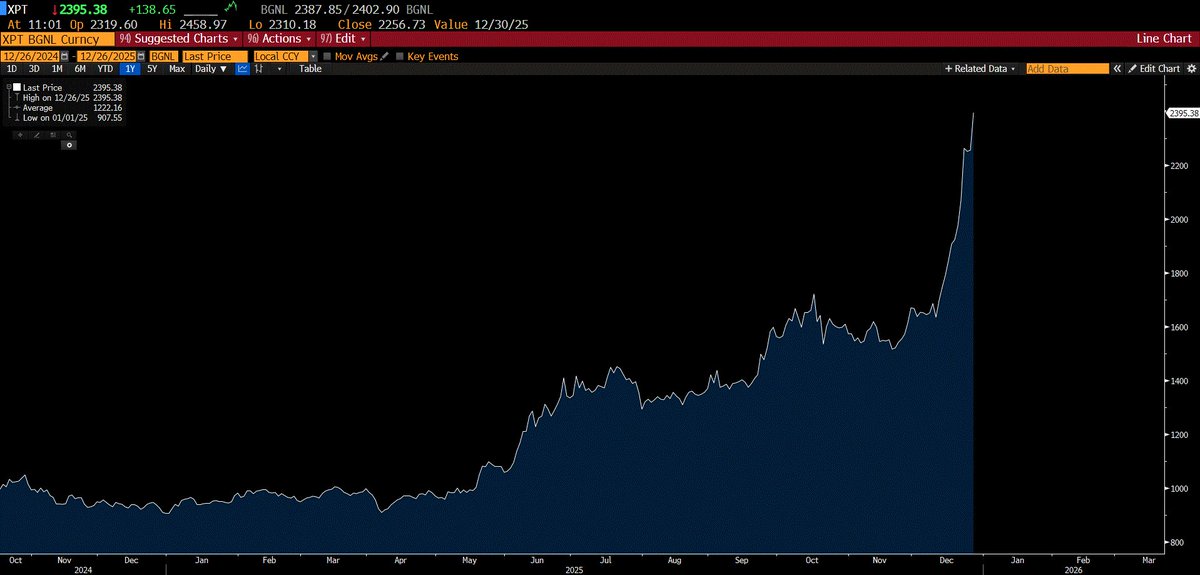
Task: Click the +138.65 change value in header
Action: tap(152, 9)
